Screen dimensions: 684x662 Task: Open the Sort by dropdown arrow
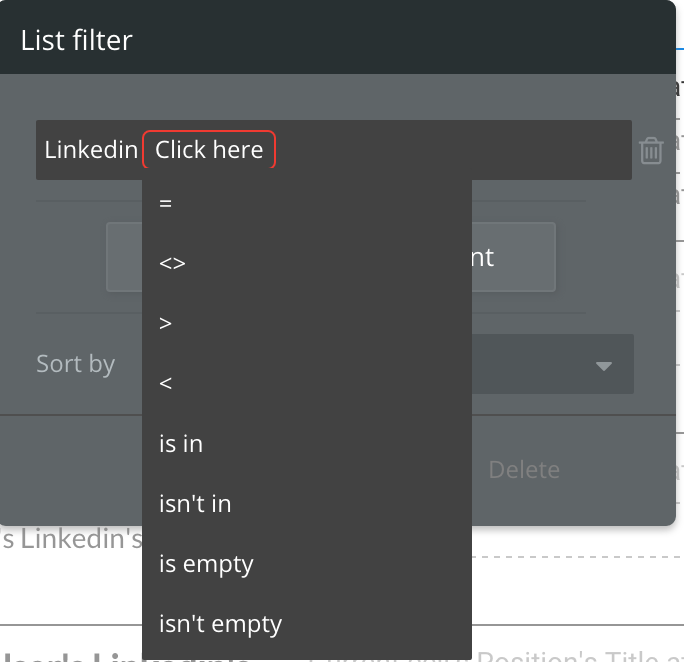[603, 365]
